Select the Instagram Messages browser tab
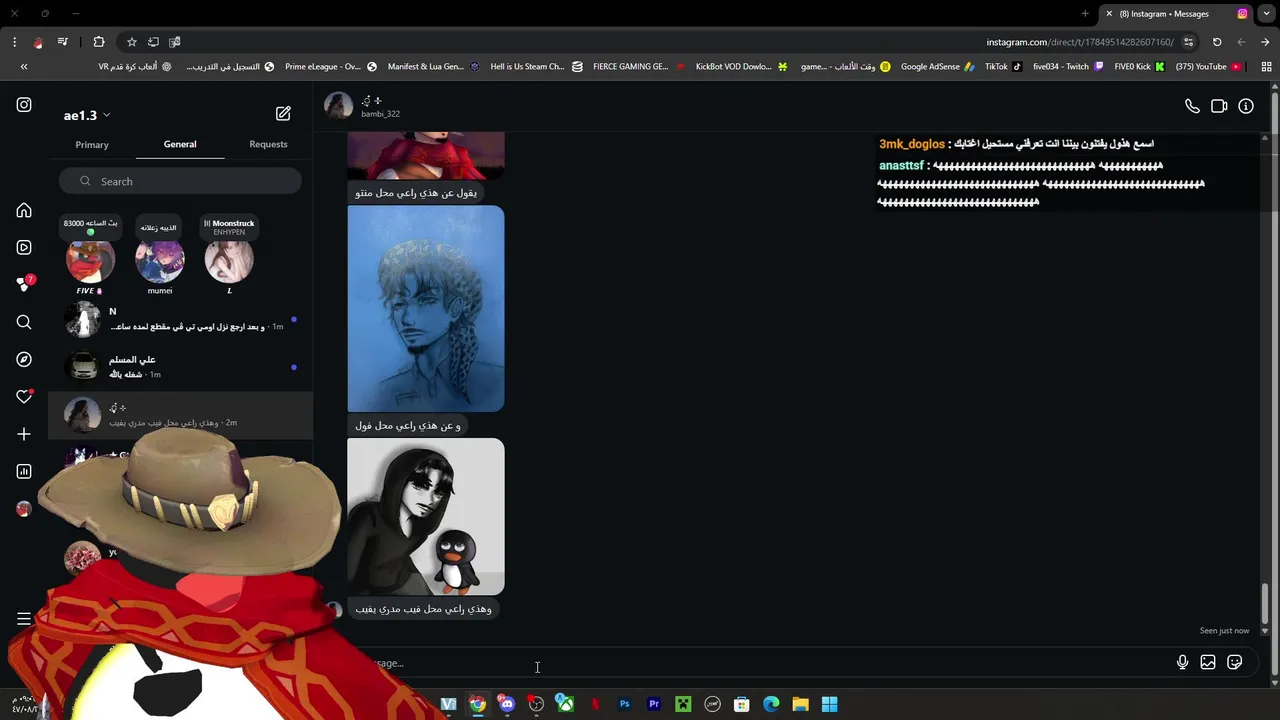 coord(1176,14)
